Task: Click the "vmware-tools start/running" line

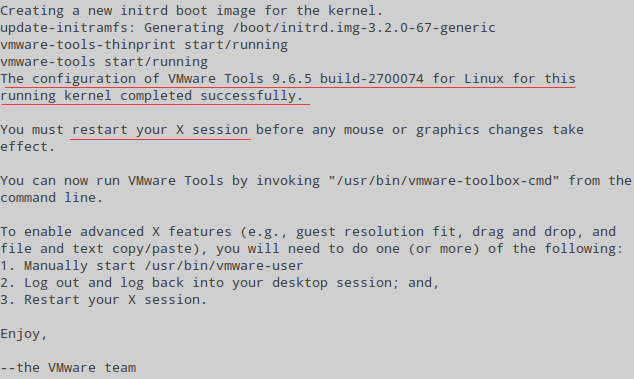Action: pyautogui.click(x=104, y=61)
